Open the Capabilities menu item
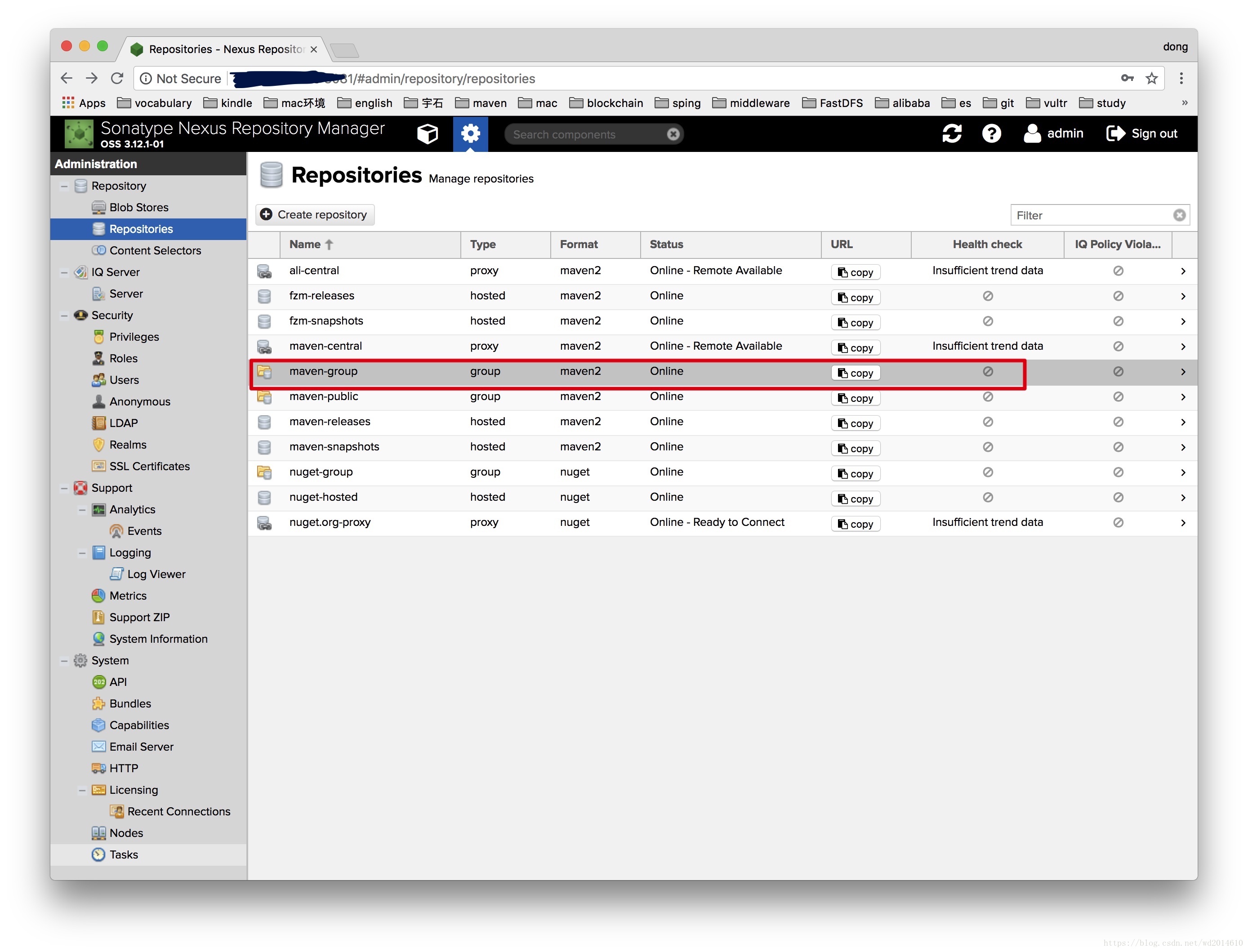This screenshot has height=952, width=1248. coord(139,725)
